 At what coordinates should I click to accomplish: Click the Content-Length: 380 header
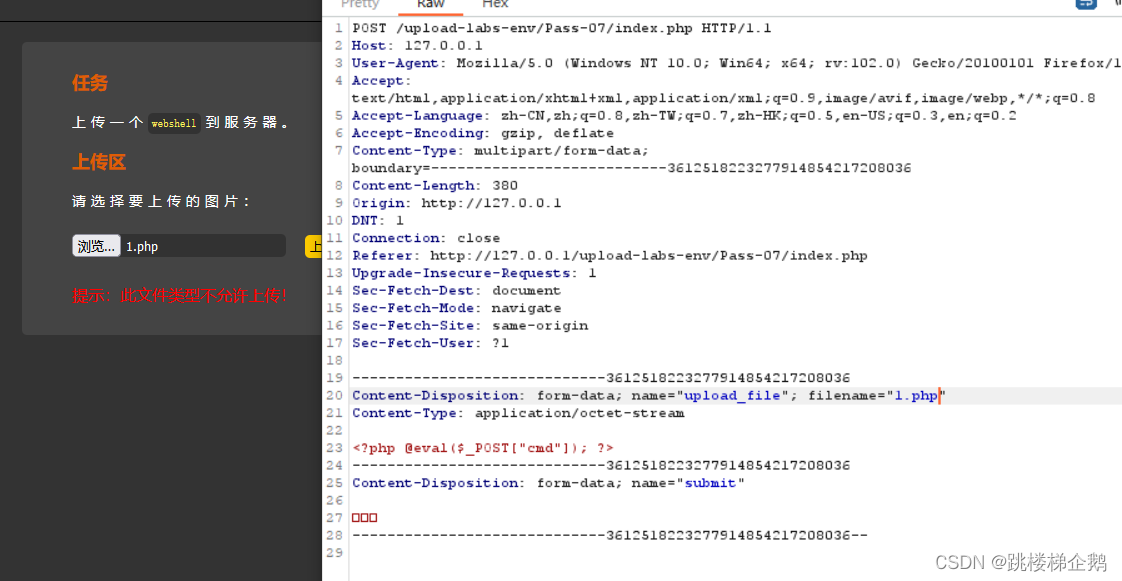click(x=434, y=186)
